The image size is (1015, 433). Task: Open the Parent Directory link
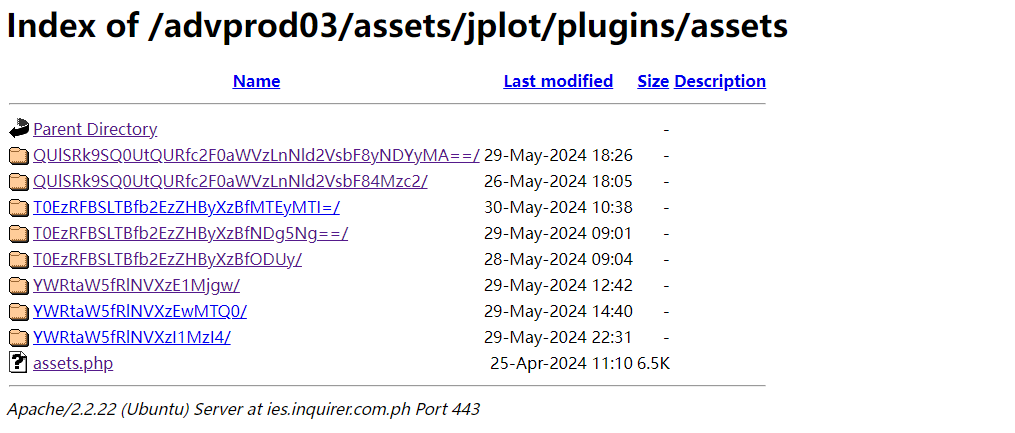(95, 129)
